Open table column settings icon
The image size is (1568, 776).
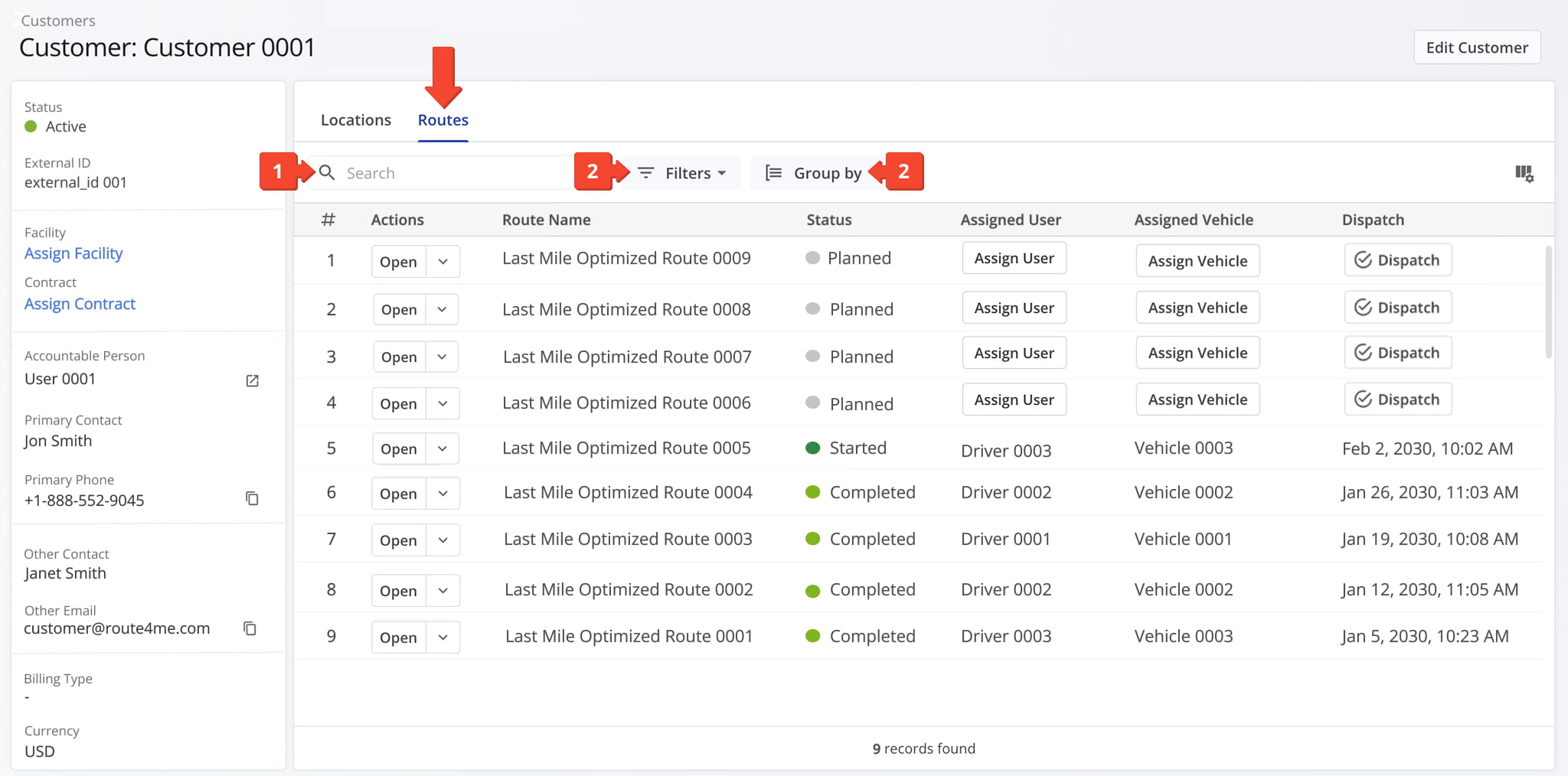coord(1524,174)
